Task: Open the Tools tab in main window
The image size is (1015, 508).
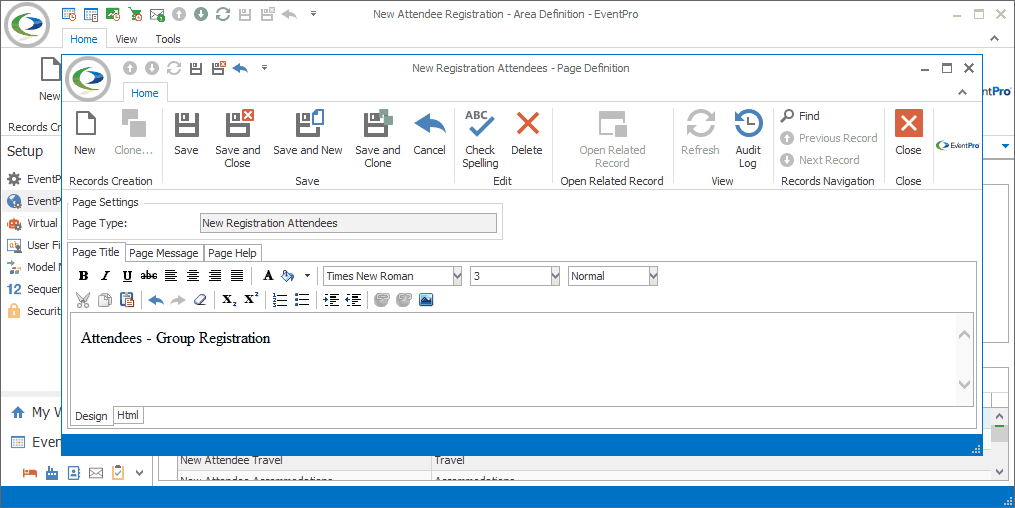Action: coord(168,39)
